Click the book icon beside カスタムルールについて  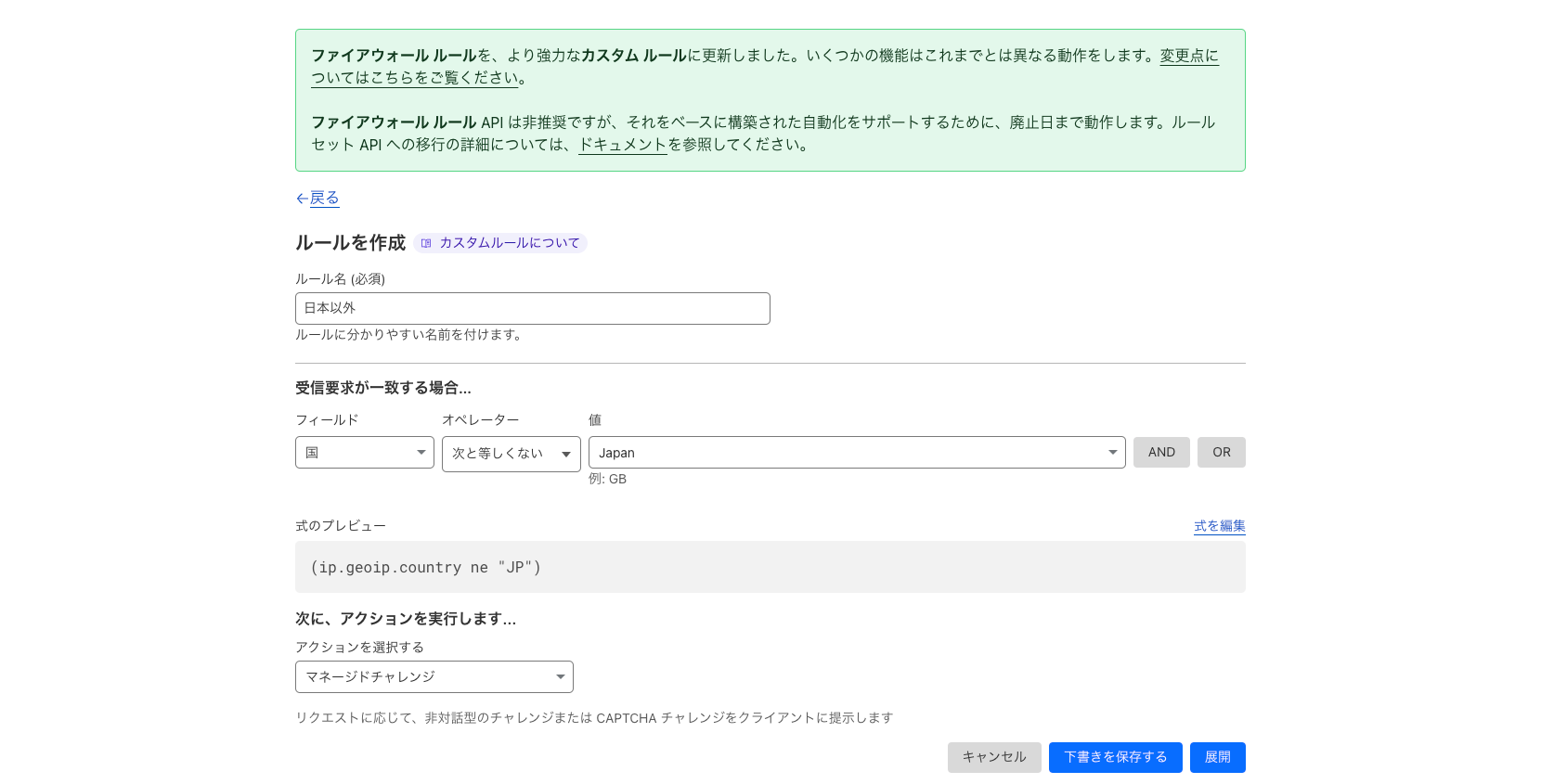click(426, 243)
